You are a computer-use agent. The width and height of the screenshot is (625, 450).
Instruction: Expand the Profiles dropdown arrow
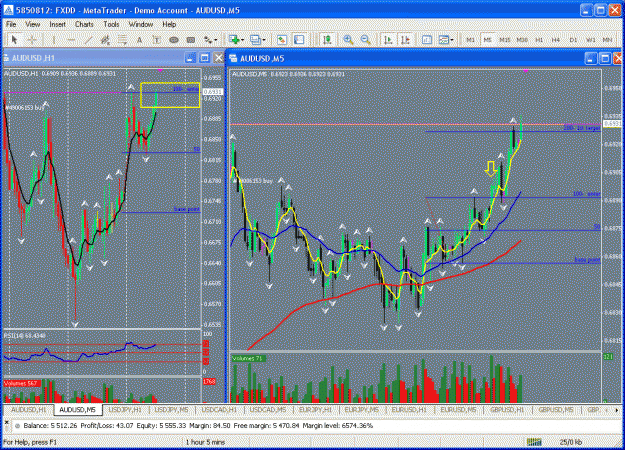pos(263,40)
